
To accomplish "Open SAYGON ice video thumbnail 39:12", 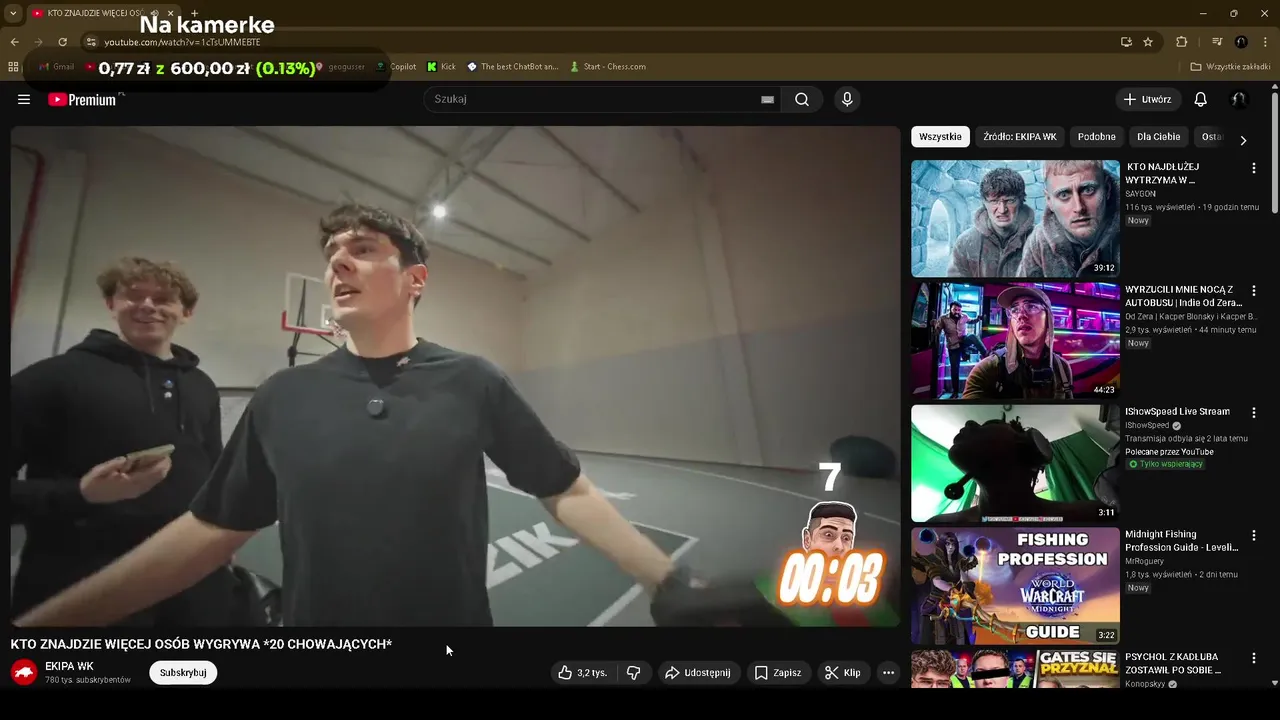I will [1015, 218].
